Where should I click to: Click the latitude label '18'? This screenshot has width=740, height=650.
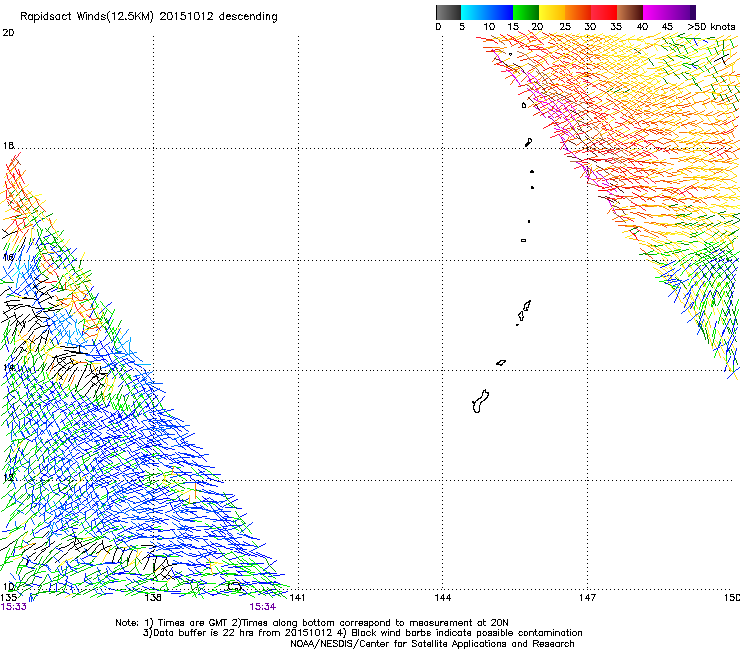coord(8,145)
